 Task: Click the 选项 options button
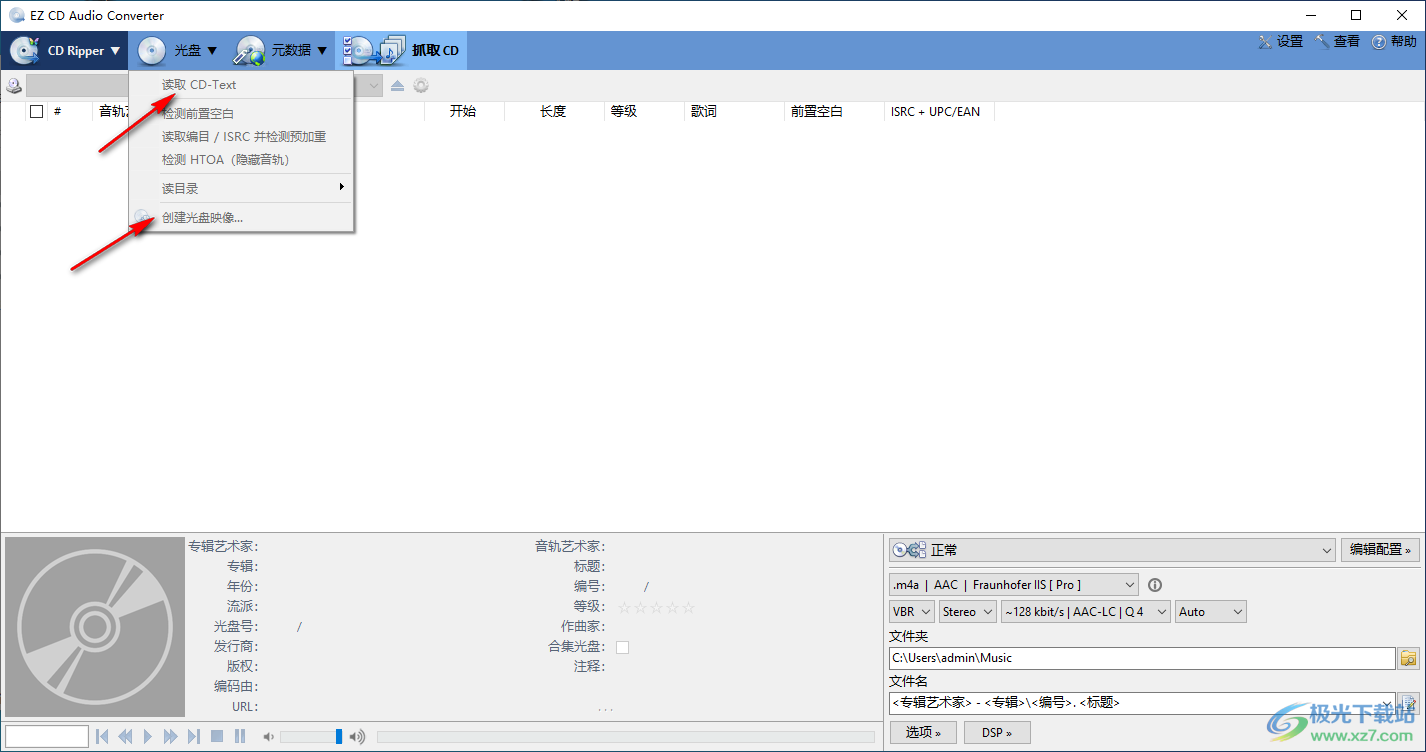click(923, 733)
